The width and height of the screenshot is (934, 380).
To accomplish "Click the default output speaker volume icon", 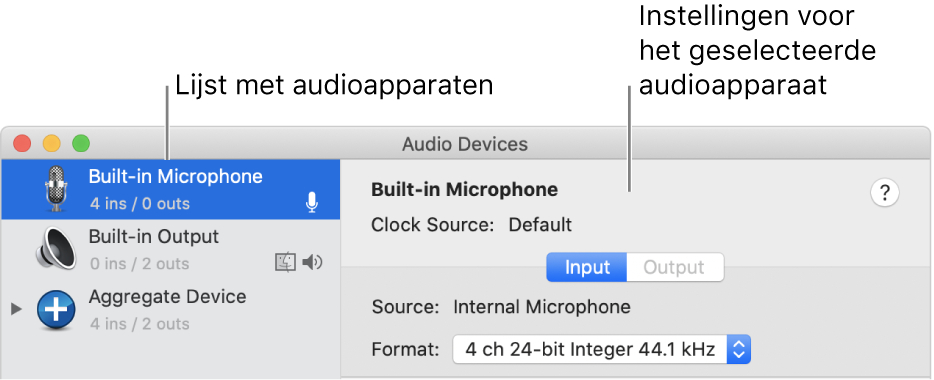I will [x=312, y=262].
